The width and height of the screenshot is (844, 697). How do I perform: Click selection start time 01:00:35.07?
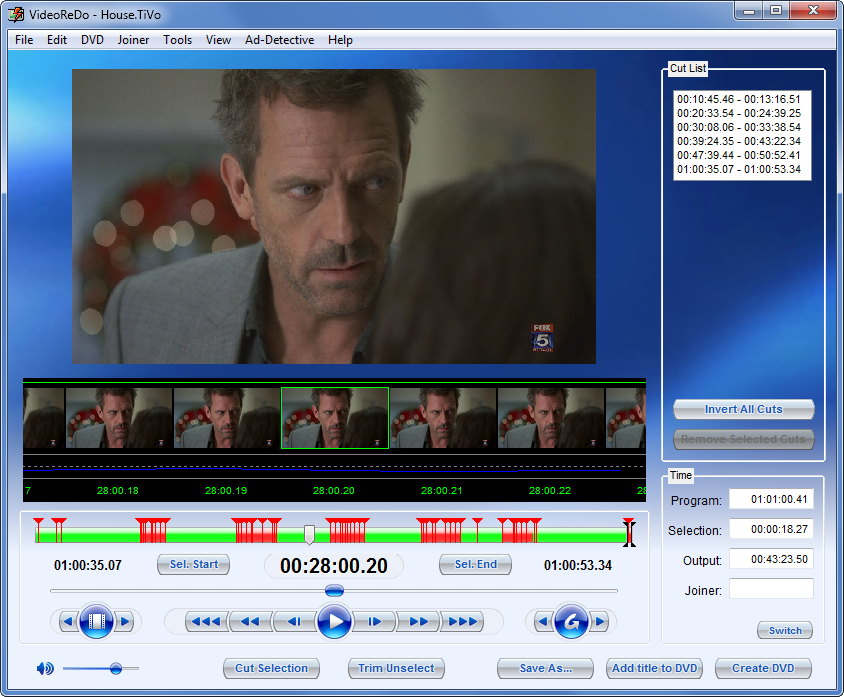point(88,565)
